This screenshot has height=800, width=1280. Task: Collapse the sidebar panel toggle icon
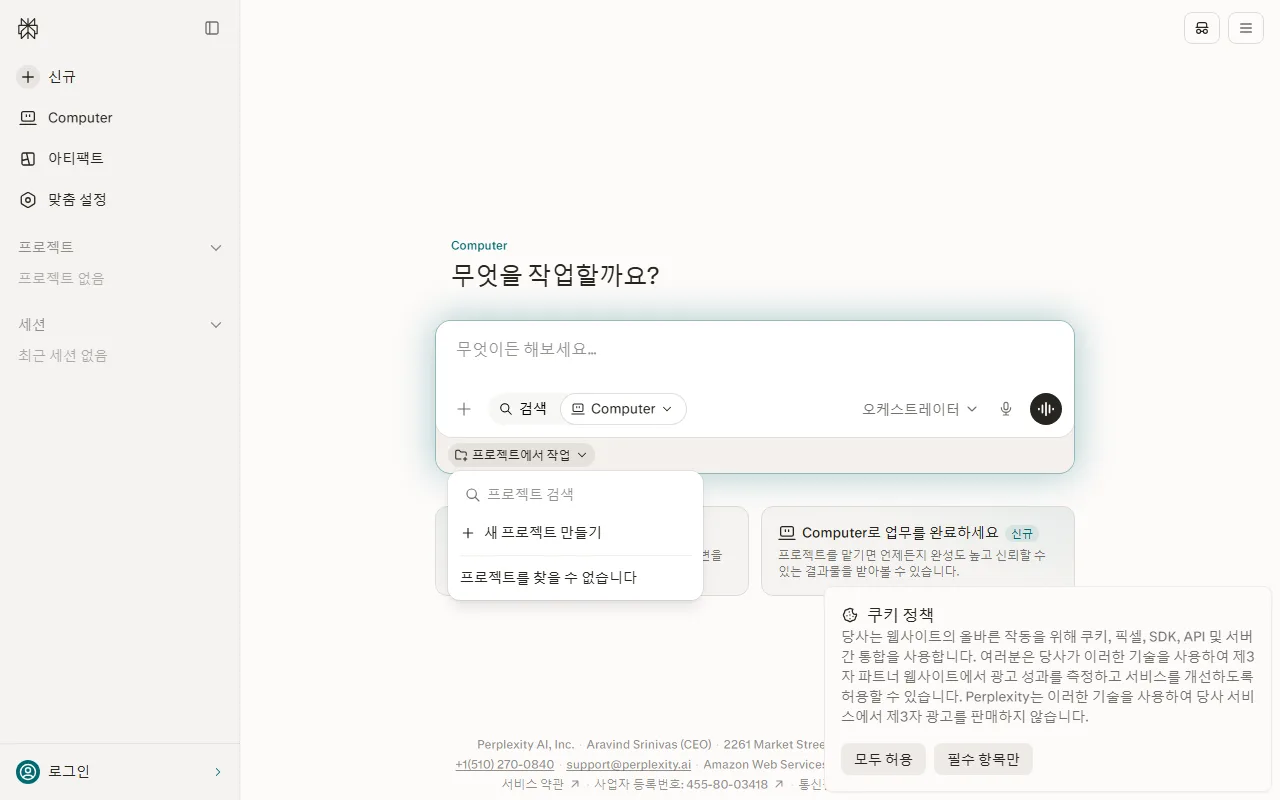[x=212, y=28]
